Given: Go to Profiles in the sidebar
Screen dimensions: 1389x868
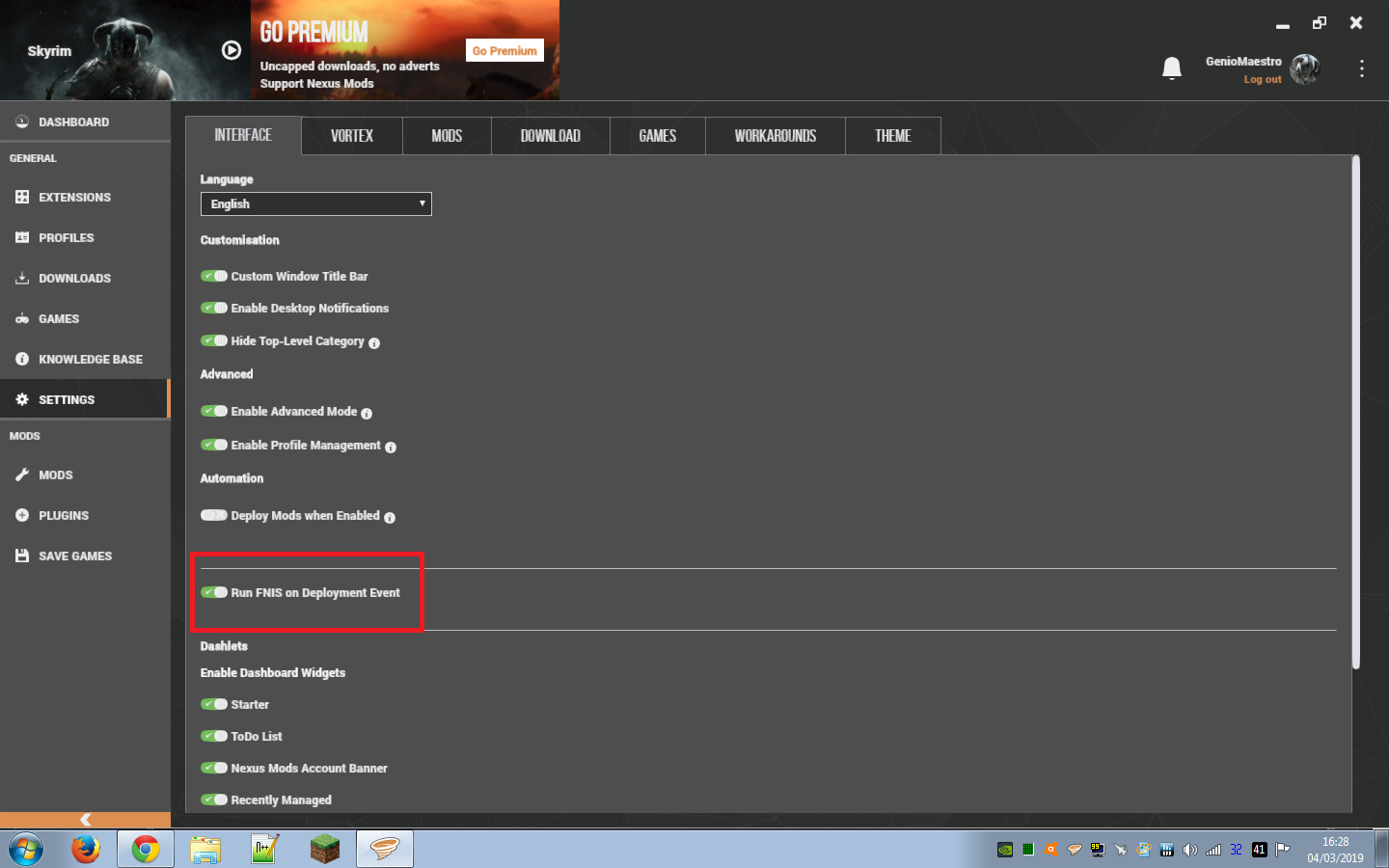Looking at the screenshot, I should 85,237.
